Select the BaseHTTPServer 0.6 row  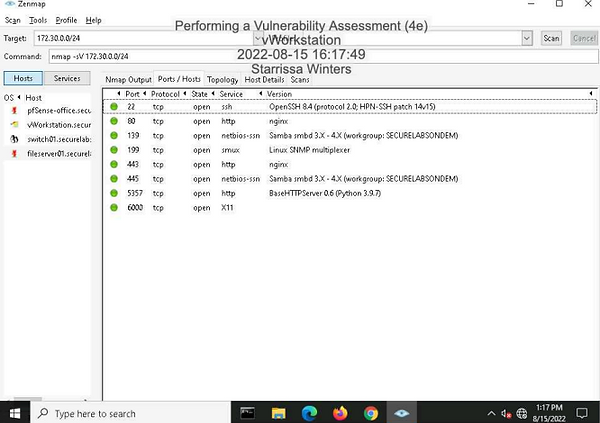tap(350, 193)
